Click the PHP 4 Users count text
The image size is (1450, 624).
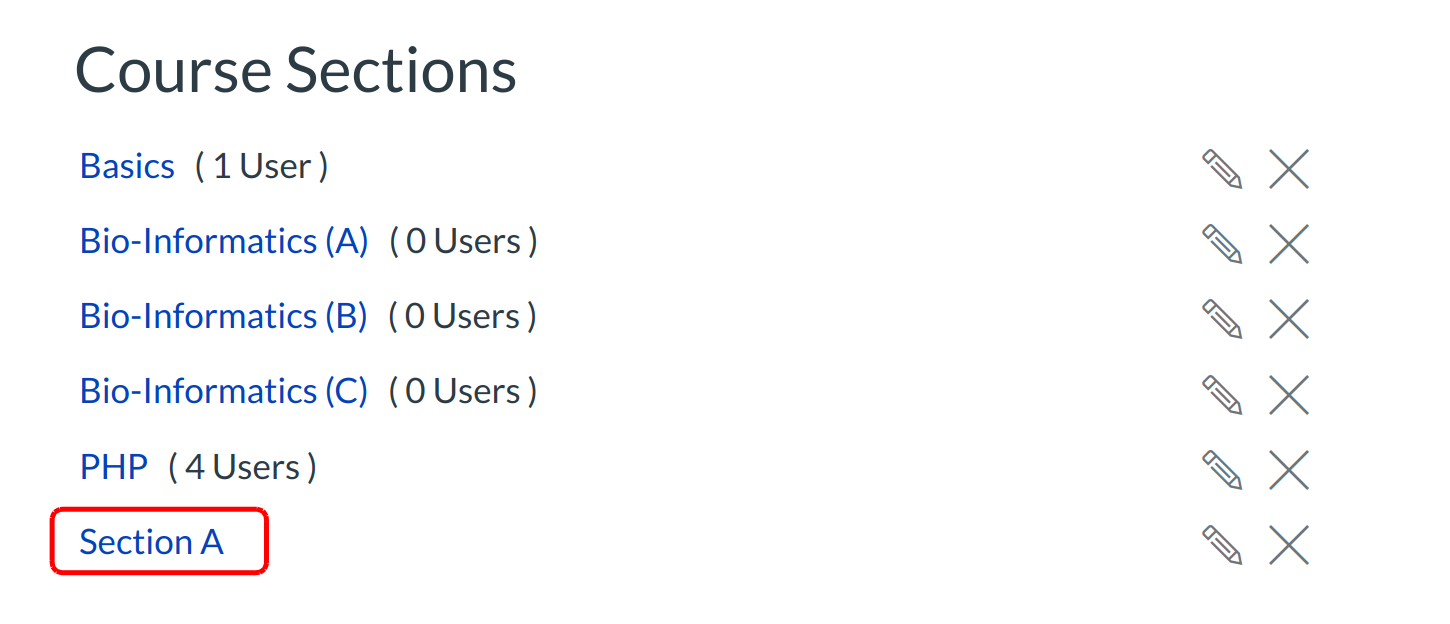[x=242, y=467]
